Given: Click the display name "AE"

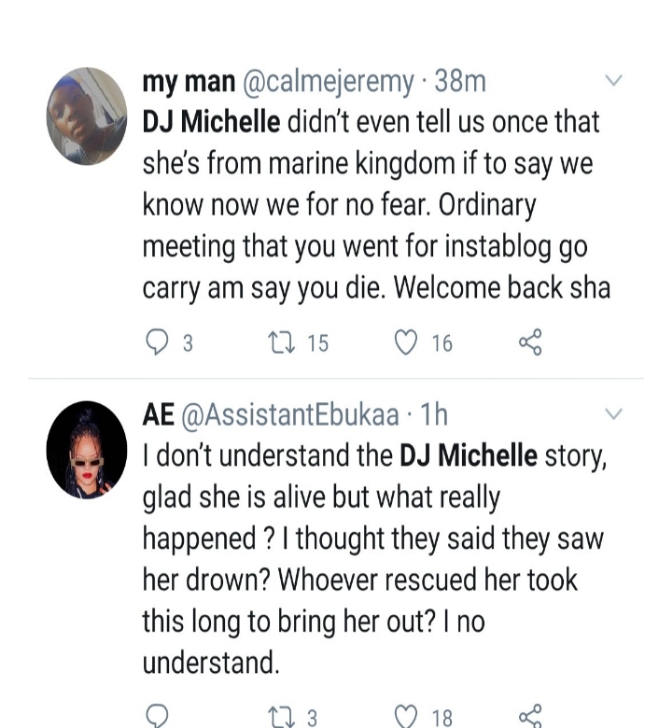Looking at the screenshot, I should (x=160, y=414).
